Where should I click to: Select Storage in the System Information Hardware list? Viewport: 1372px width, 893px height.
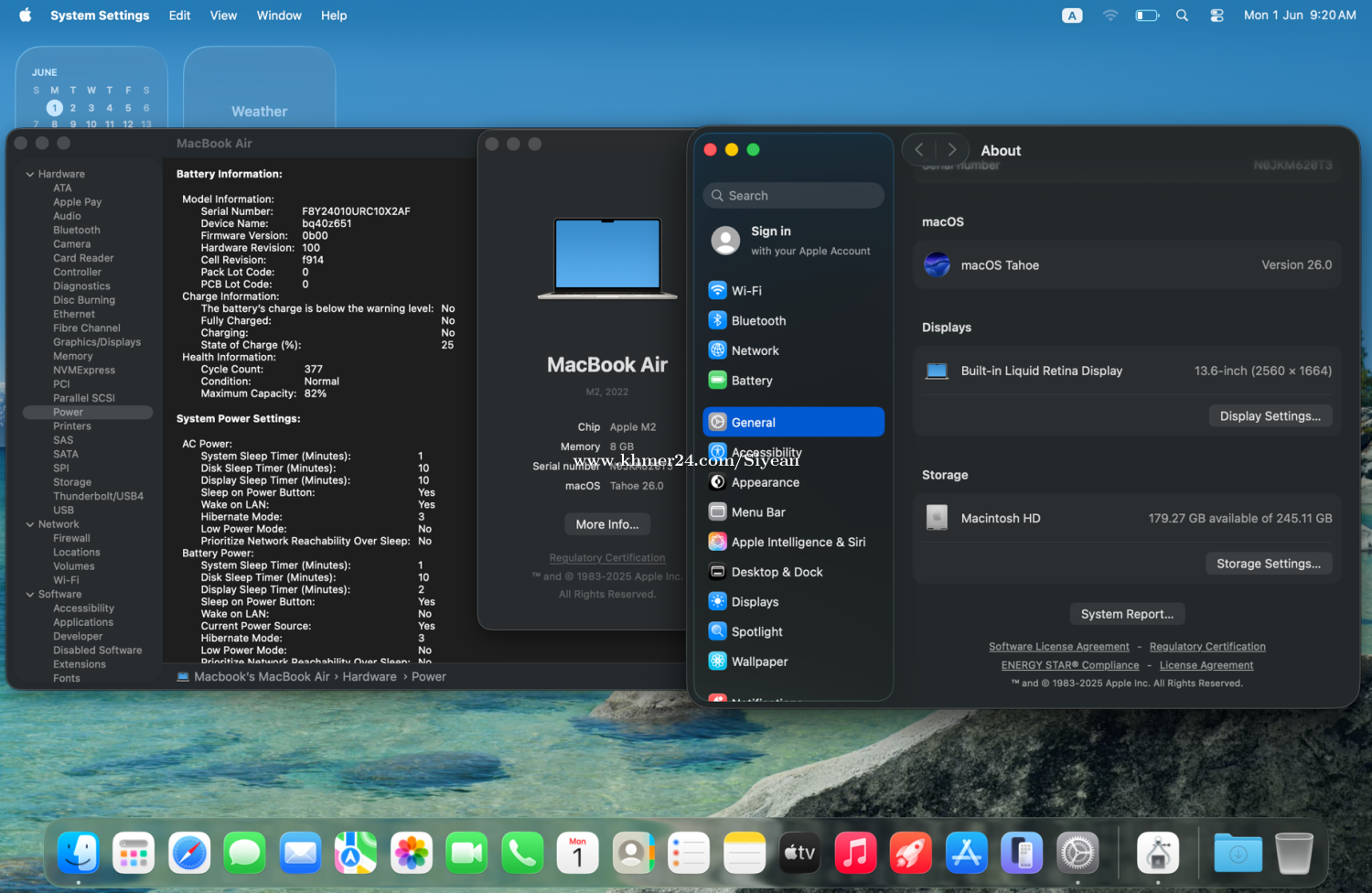(72, 482)
